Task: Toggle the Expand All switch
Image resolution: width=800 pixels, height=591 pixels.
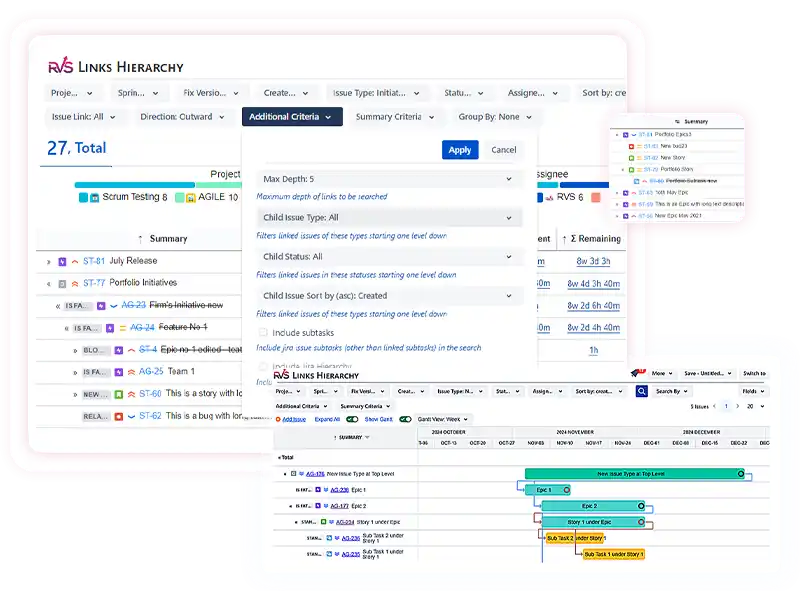Action: click(x=352, y=420)
